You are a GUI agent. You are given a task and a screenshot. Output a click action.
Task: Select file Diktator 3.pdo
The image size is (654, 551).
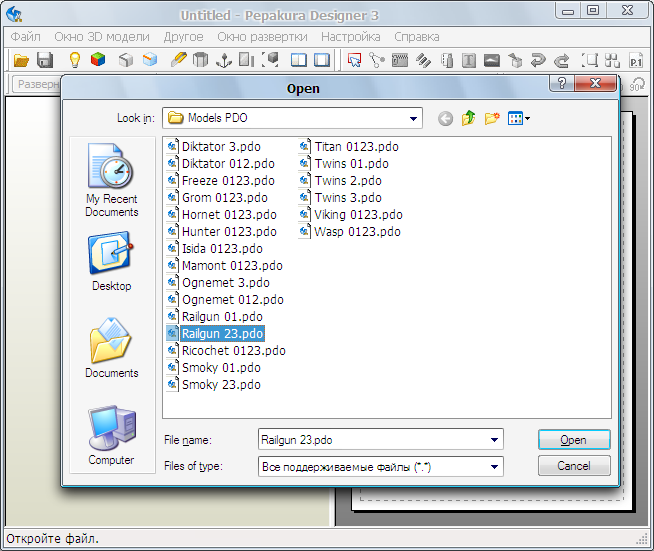214,147
